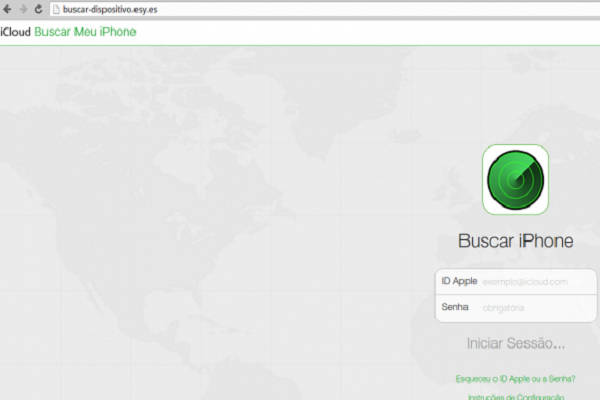Go back with the browser back arrow

click(7, 9)
